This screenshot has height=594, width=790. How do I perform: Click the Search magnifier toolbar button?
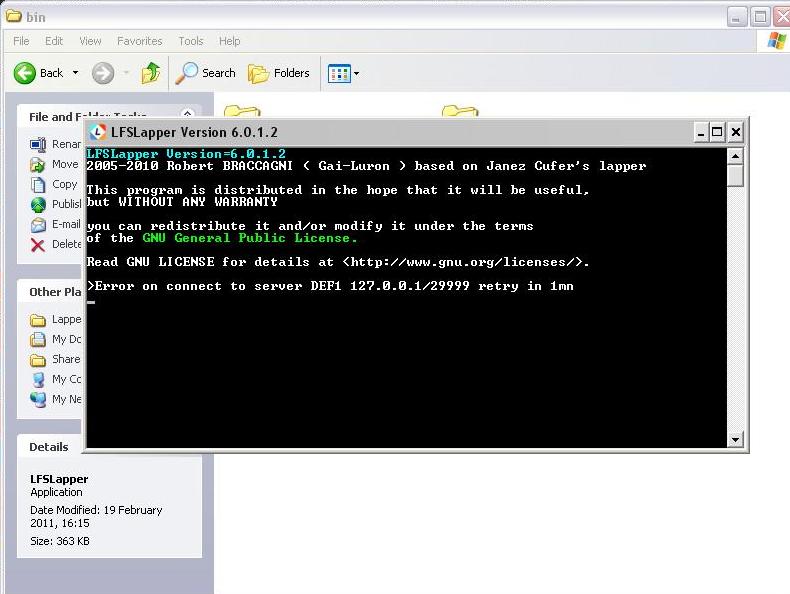tap(205, 73)
